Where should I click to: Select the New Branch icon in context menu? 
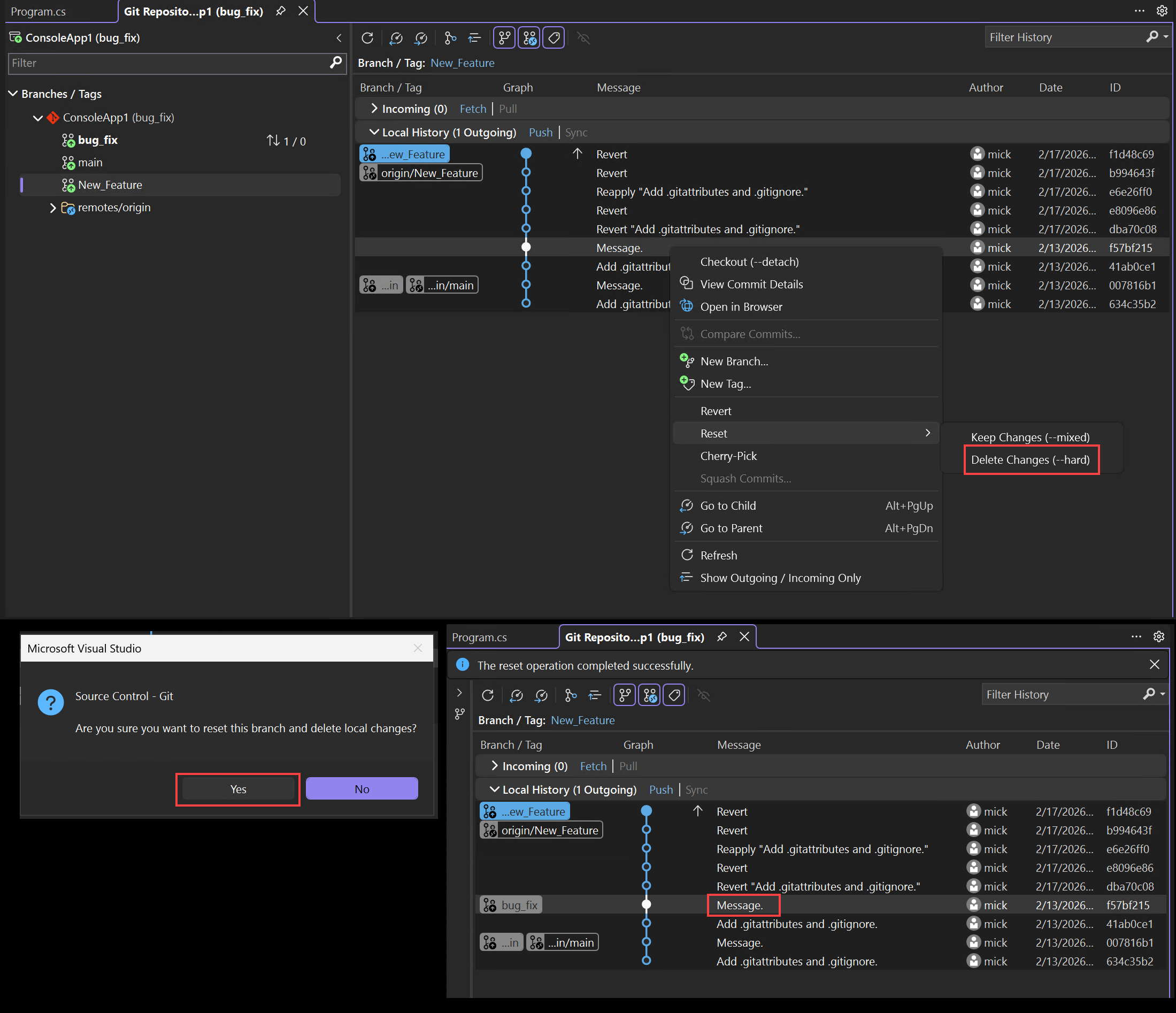[687, 361]
